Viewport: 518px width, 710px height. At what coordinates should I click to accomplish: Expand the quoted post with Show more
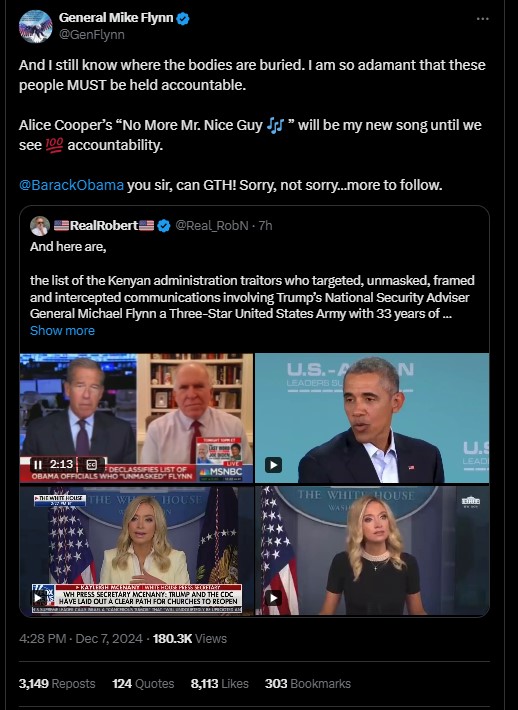pyautogui.click(x=62, y=331)
